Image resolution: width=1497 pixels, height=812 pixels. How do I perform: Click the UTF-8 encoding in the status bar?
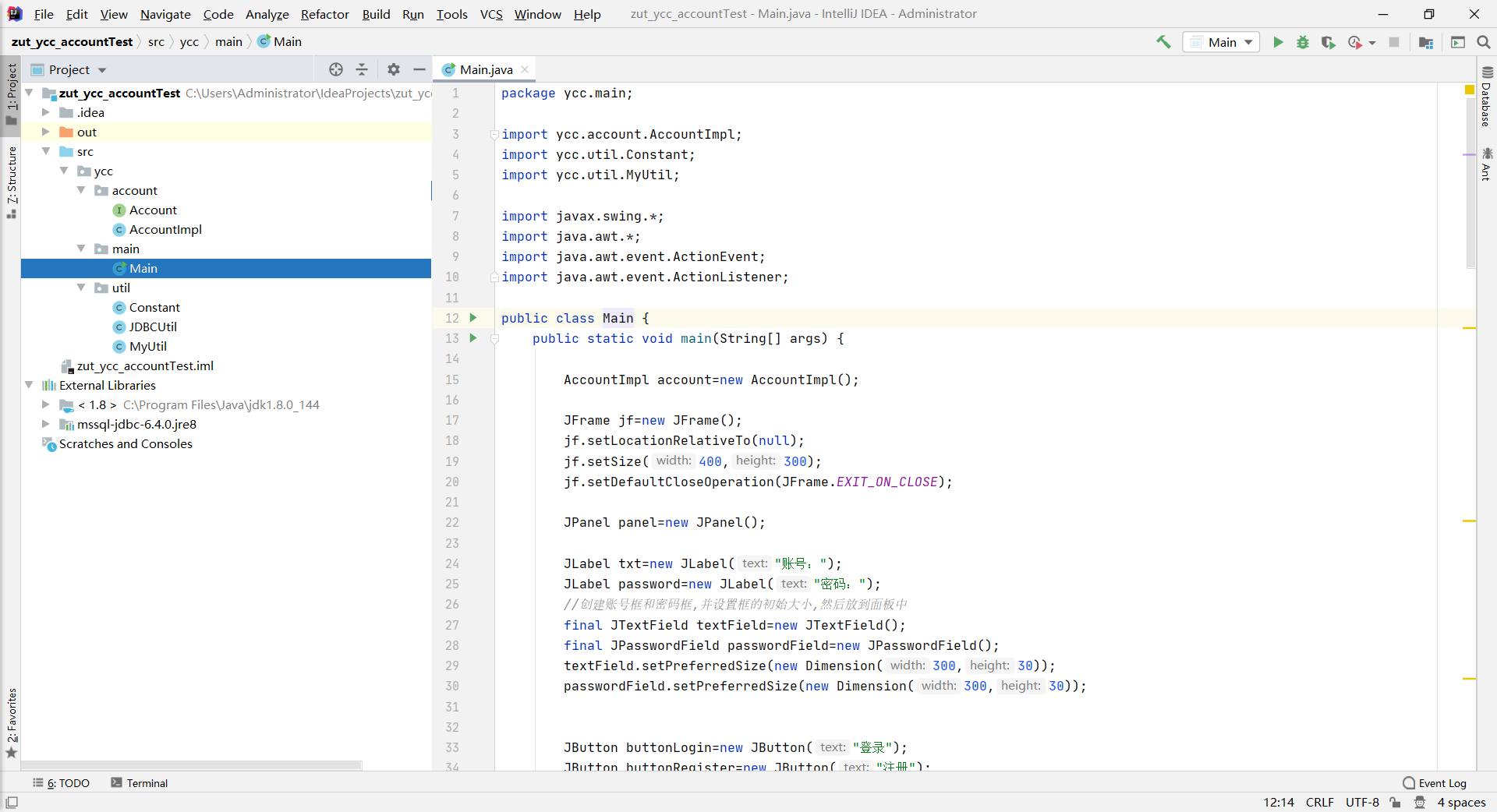[x=1362, y=802]
